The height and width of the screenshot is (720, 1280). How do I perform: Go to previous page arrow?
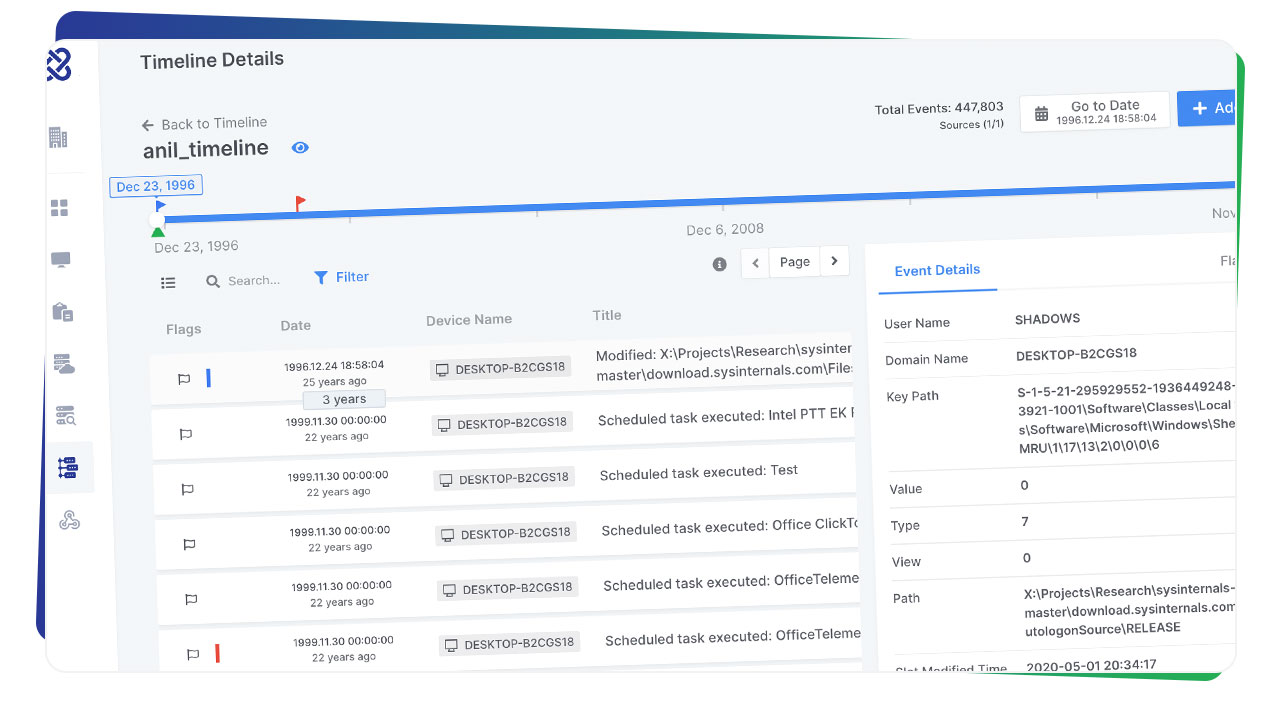pyautogui.click(x=755, y=263)
